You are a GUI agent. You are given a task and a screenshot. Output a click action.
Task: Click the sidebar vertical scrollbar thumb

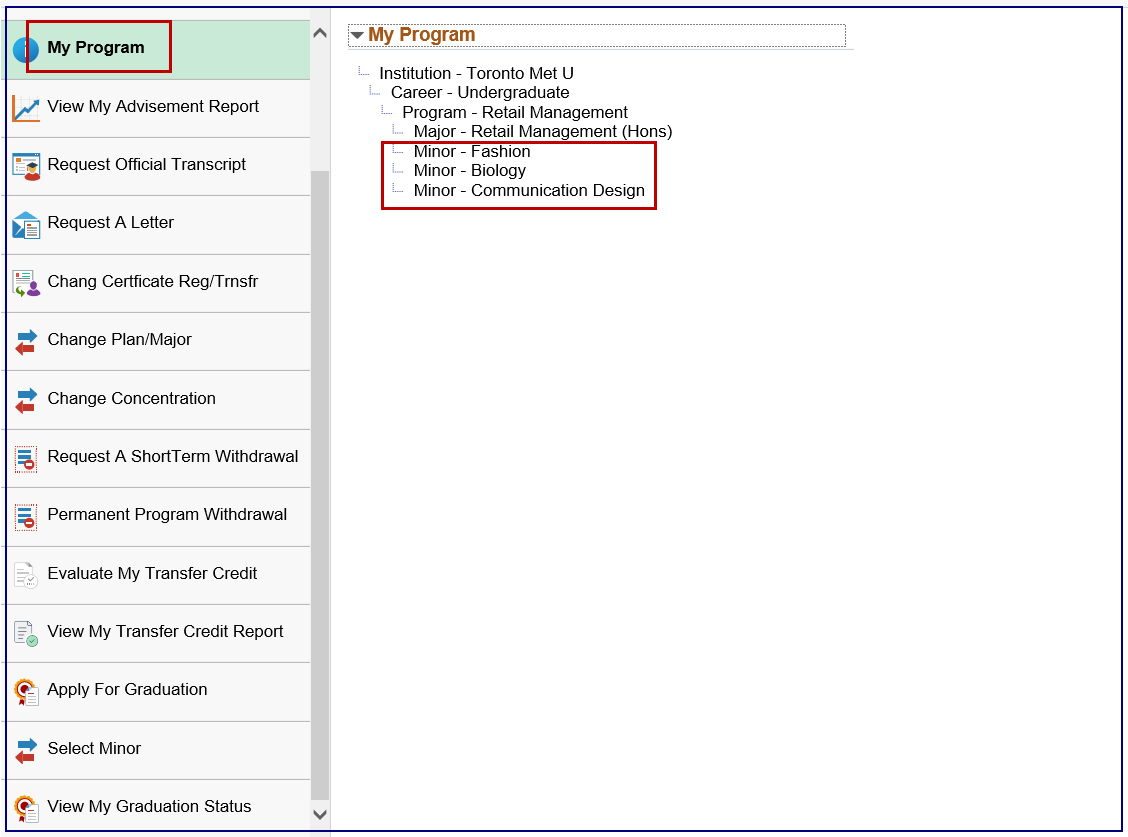point(320,480)
